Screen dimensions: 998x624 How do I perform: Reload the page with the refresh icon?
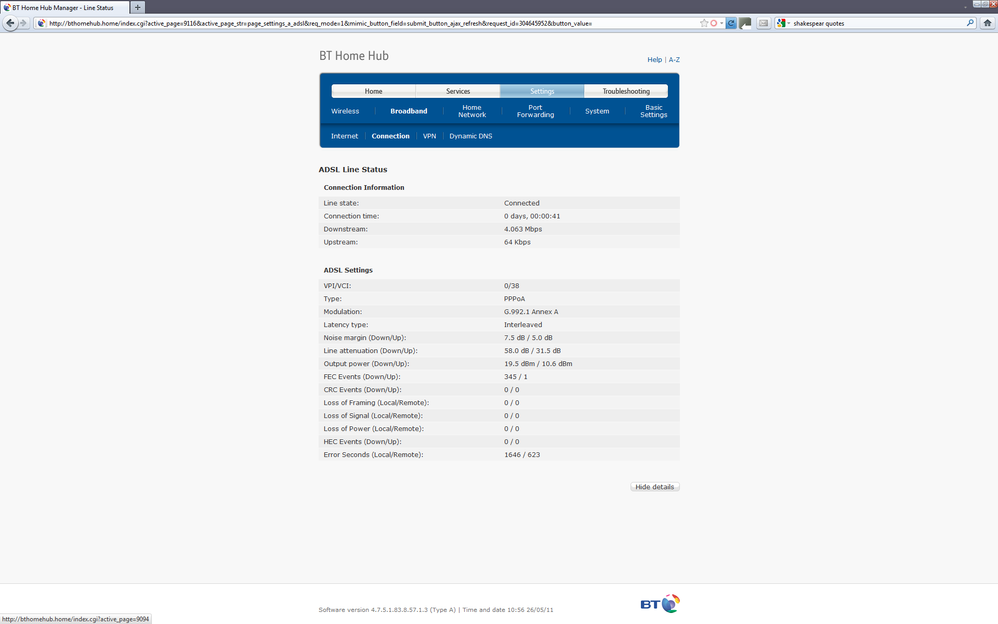[731, 23]
